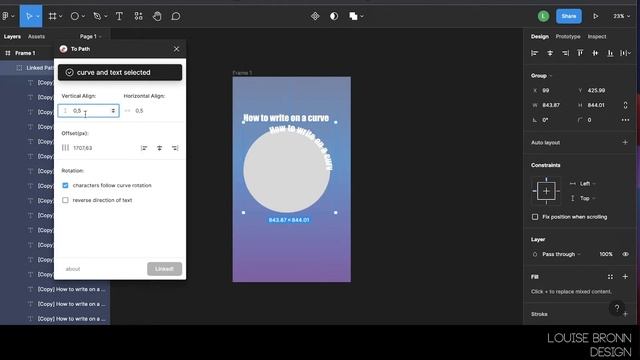Switch to the Assets tab
640x360 pixels.
pos(36,36)
